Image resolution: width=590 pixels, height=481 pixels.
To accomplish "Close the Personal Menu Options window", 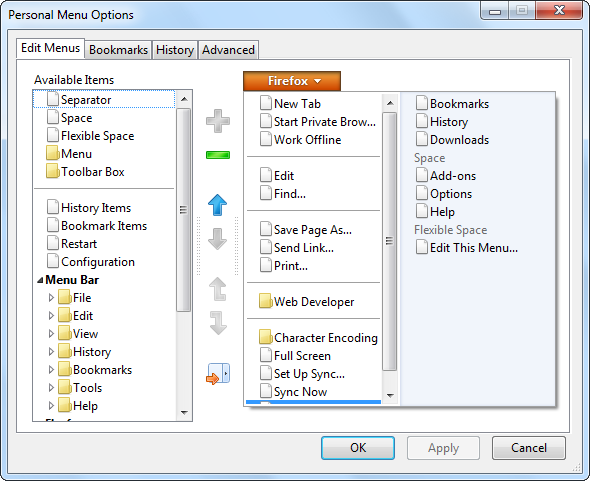I will (x=559, y=11).
